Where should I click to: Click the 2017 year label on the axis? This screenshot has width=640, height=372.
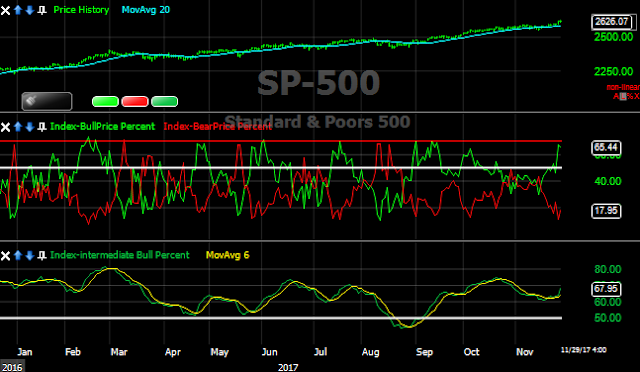point(288,368)
